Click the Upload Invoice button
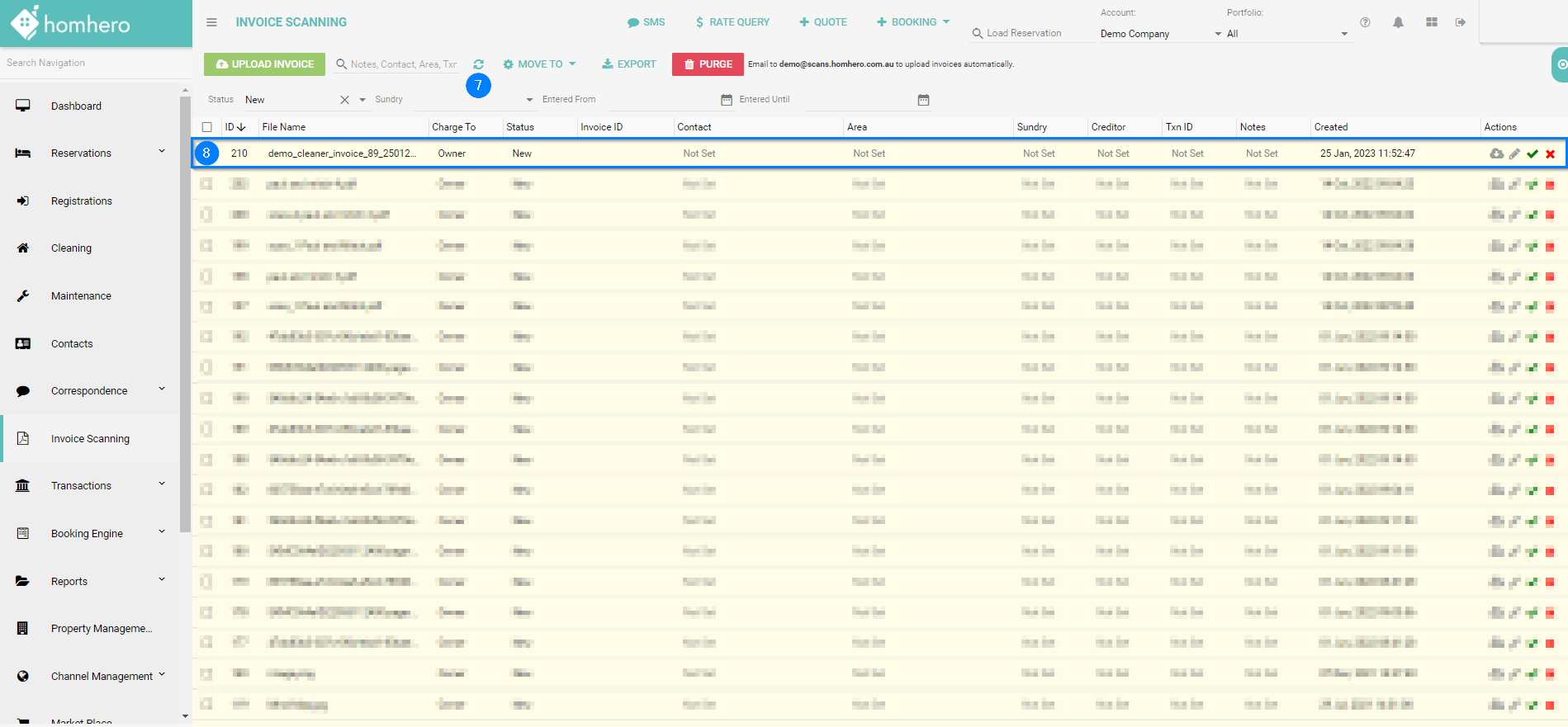 [x=264, y=64]
